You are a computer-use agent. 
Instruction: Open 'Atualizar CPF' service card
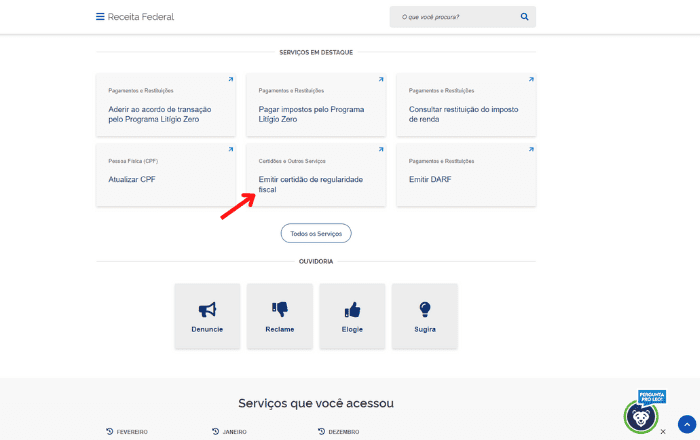(x=132, y=179)
